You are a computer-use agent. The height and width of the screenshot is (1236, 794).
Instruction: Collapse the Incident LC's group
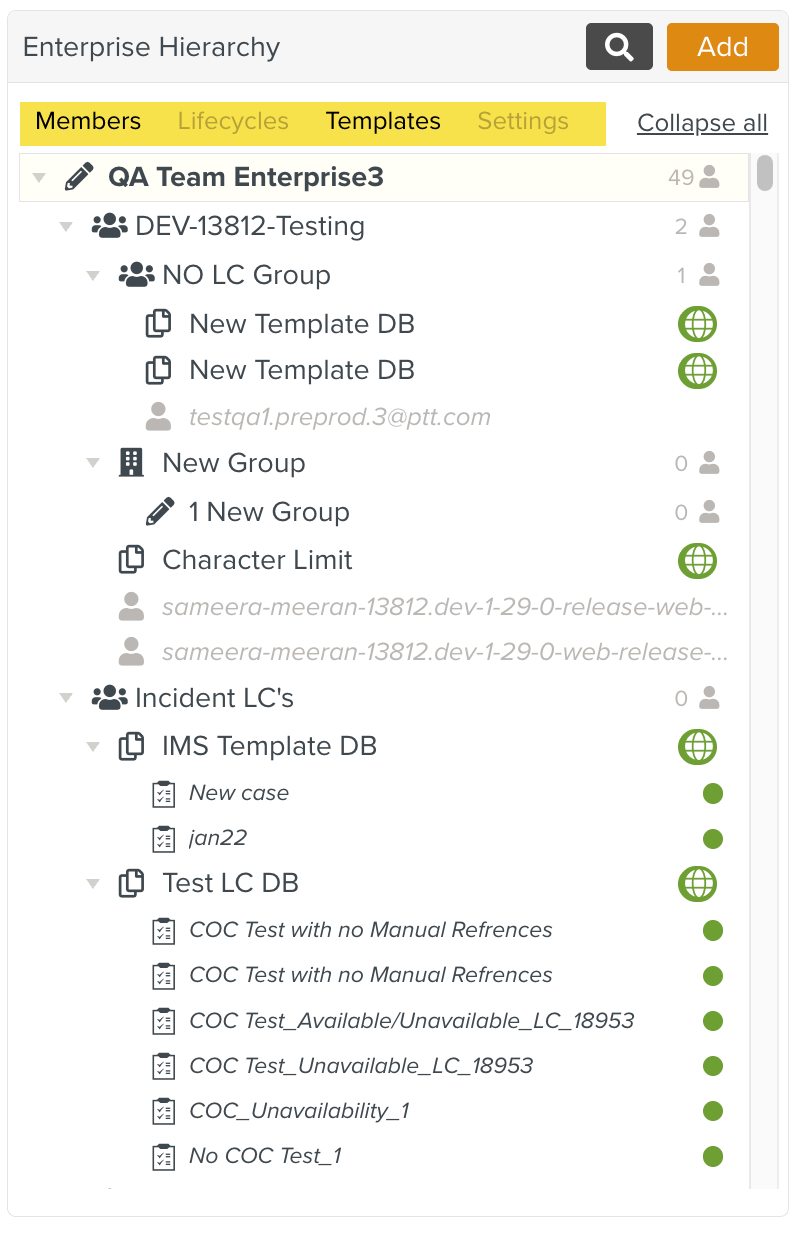[66, 698]
